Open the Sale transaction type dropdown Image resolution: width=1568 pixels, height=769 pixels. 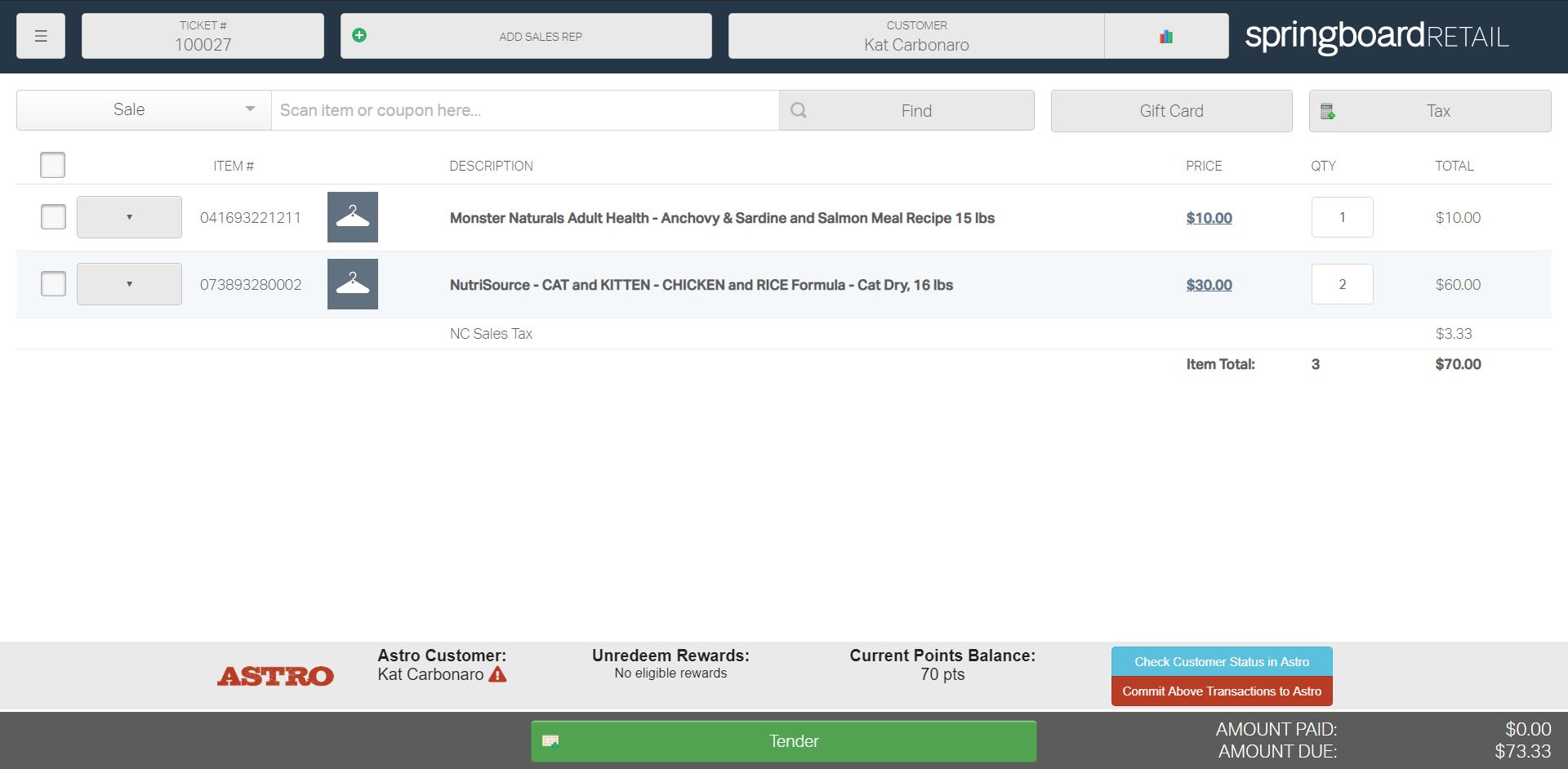pyautogui.click(x=144, y=110)
